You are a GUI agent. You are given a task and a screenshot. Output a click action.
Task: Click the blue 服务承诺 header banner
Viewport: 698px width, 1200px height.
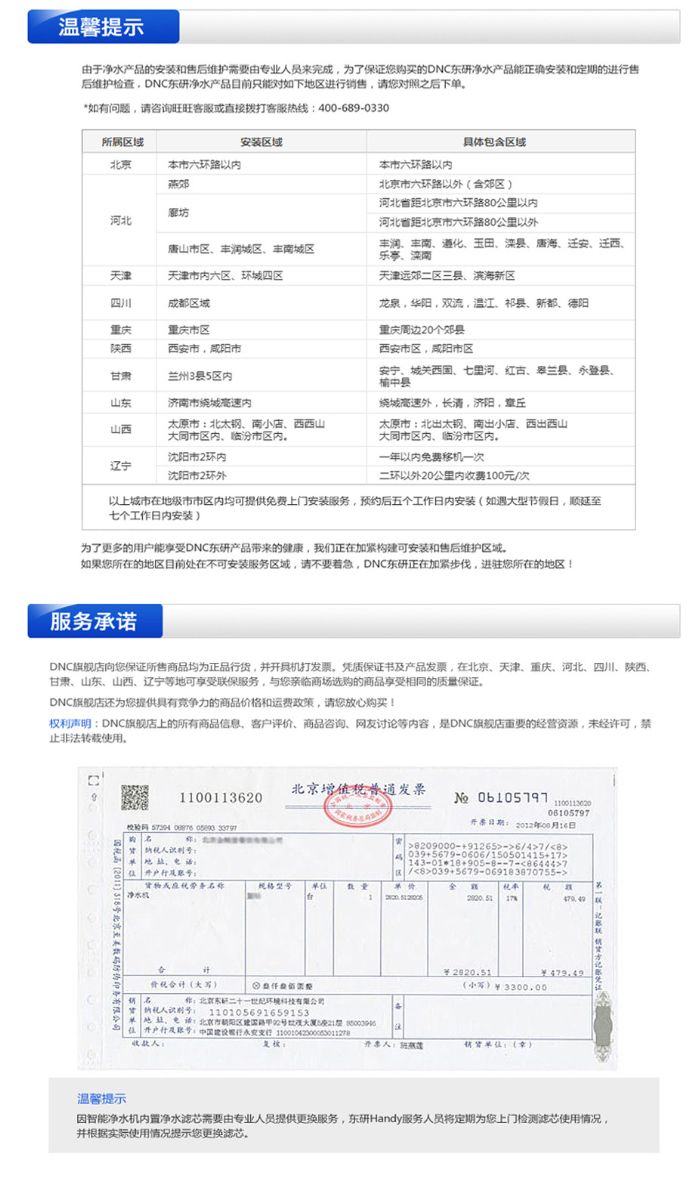(x=95, y=622)
